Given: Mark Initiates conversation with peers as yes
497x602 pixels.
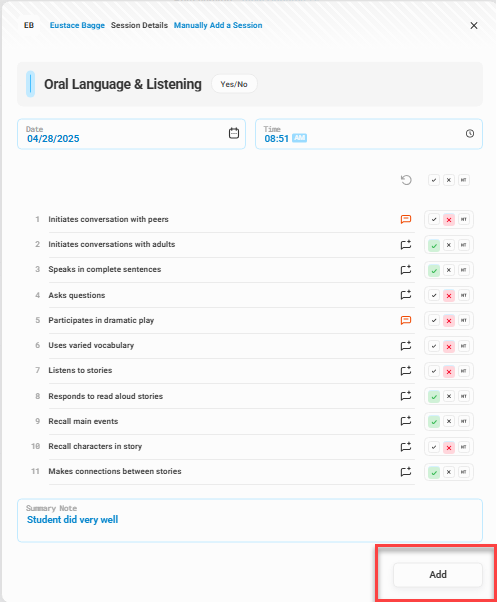Looking at the screenshot, I should pos(434,220).
